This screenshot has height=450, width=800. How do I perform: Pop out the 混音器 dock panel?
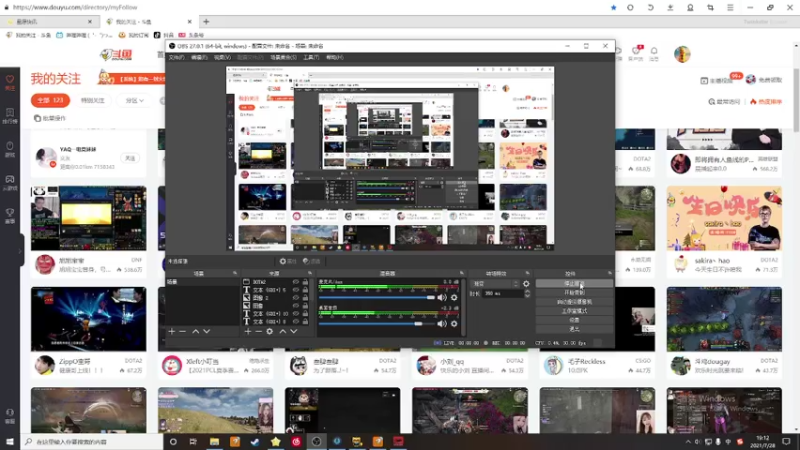tap(461, 273)
